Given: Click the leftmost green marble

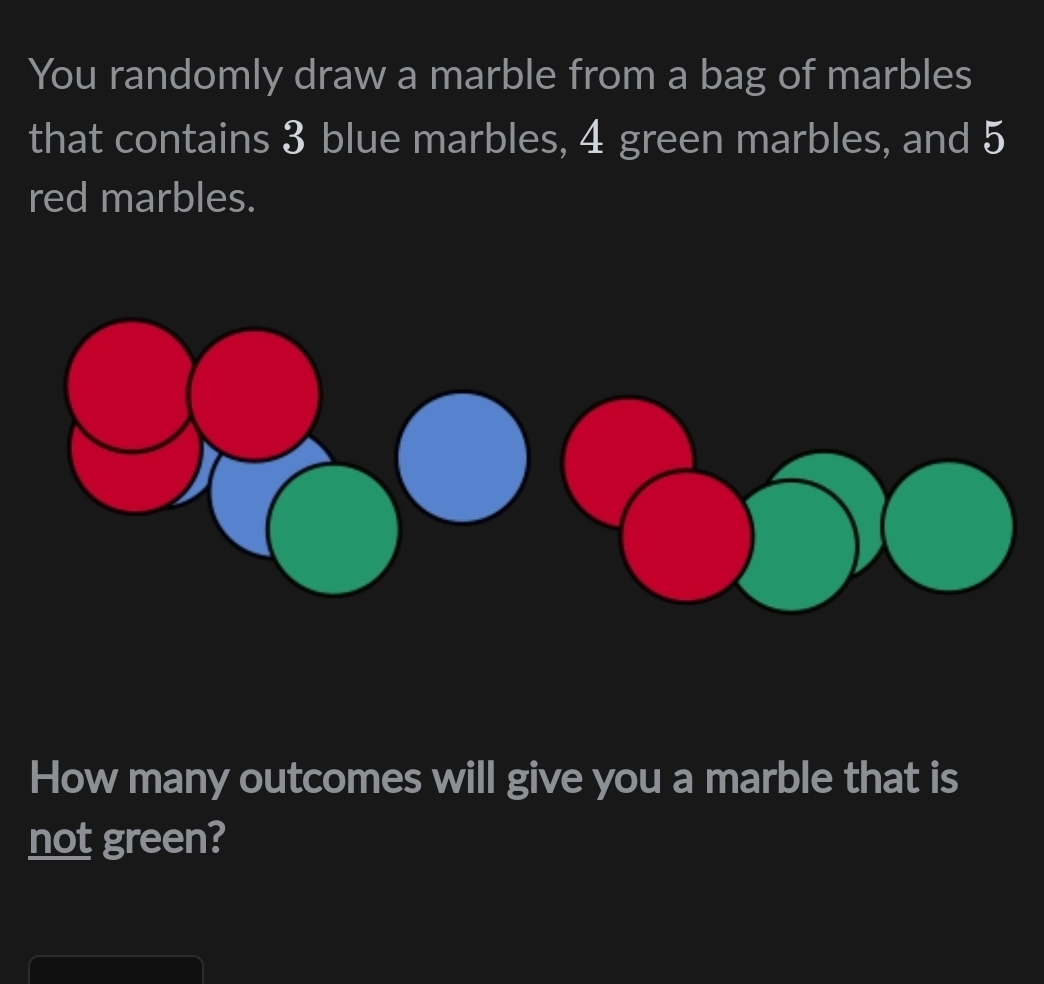Looking at the screenshot, I should coord(334,530).
